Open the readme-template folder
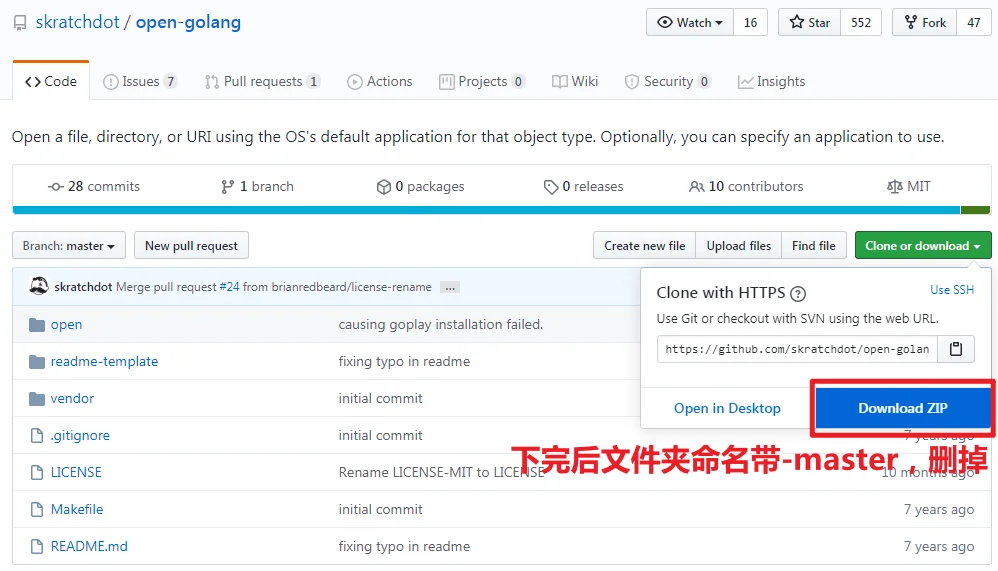This screenshot has height=571, width=998. point(104,362)
